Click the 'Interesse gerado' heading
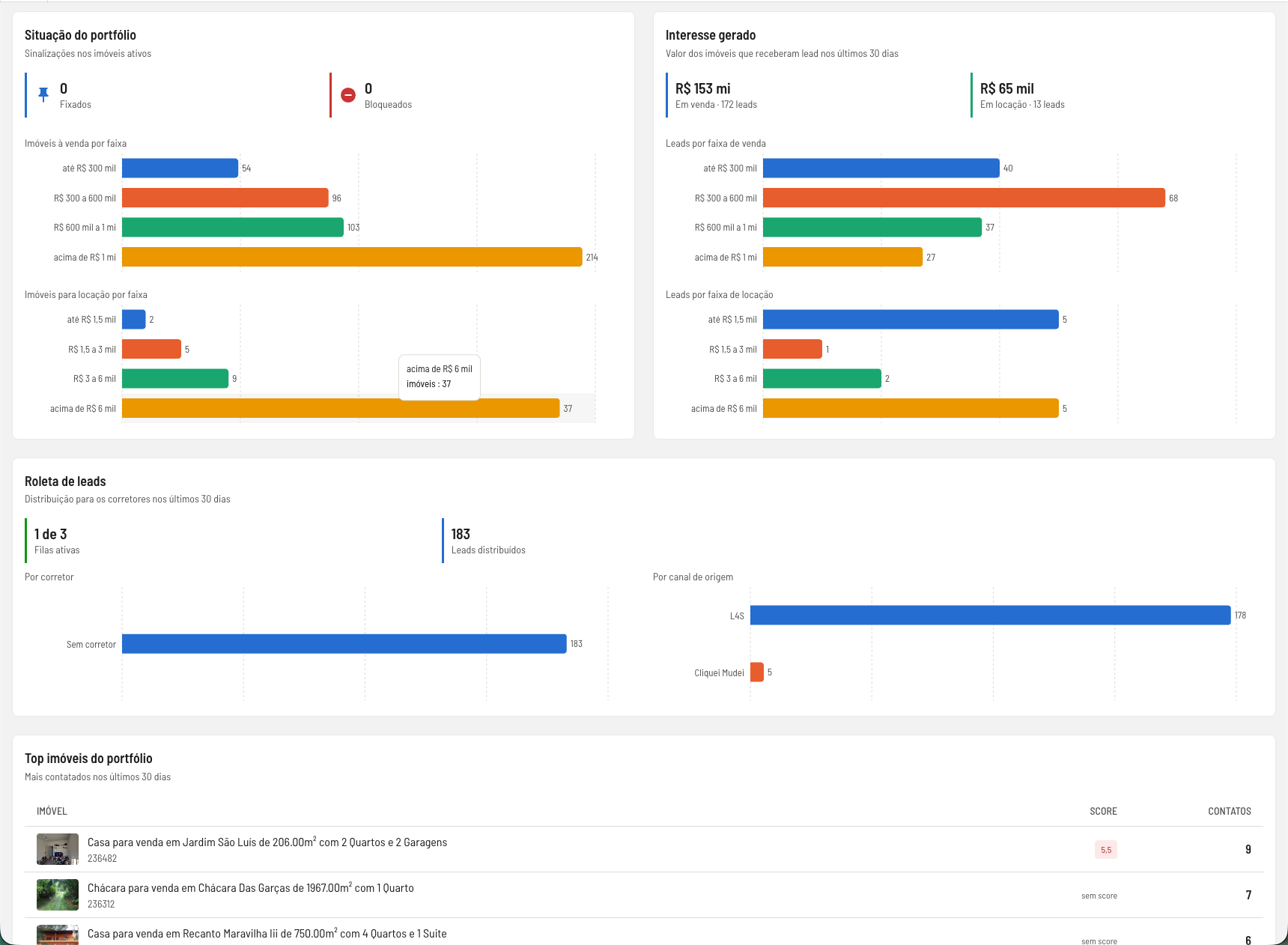Screen dimensions: 1288x945 [711, 35]
